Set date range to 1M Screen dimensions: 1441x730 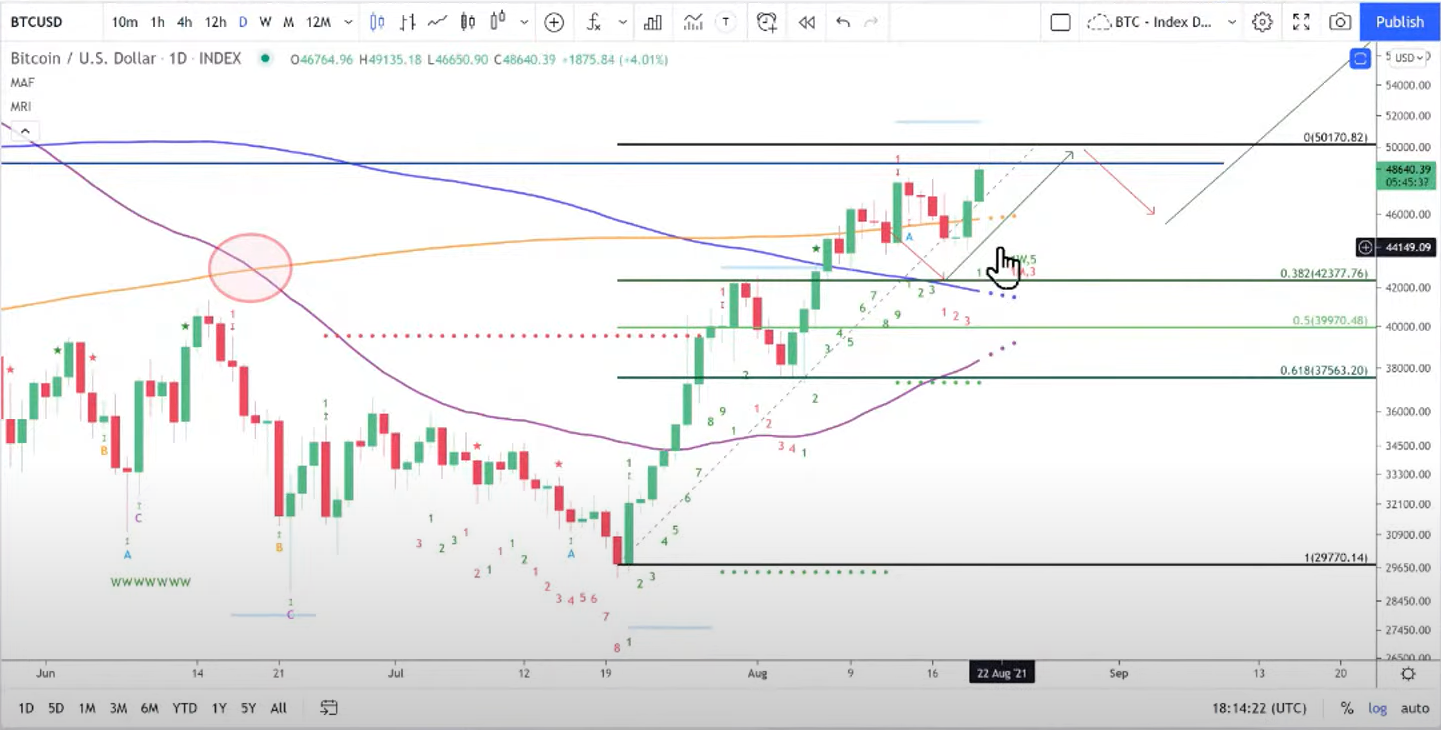[87, 708]
